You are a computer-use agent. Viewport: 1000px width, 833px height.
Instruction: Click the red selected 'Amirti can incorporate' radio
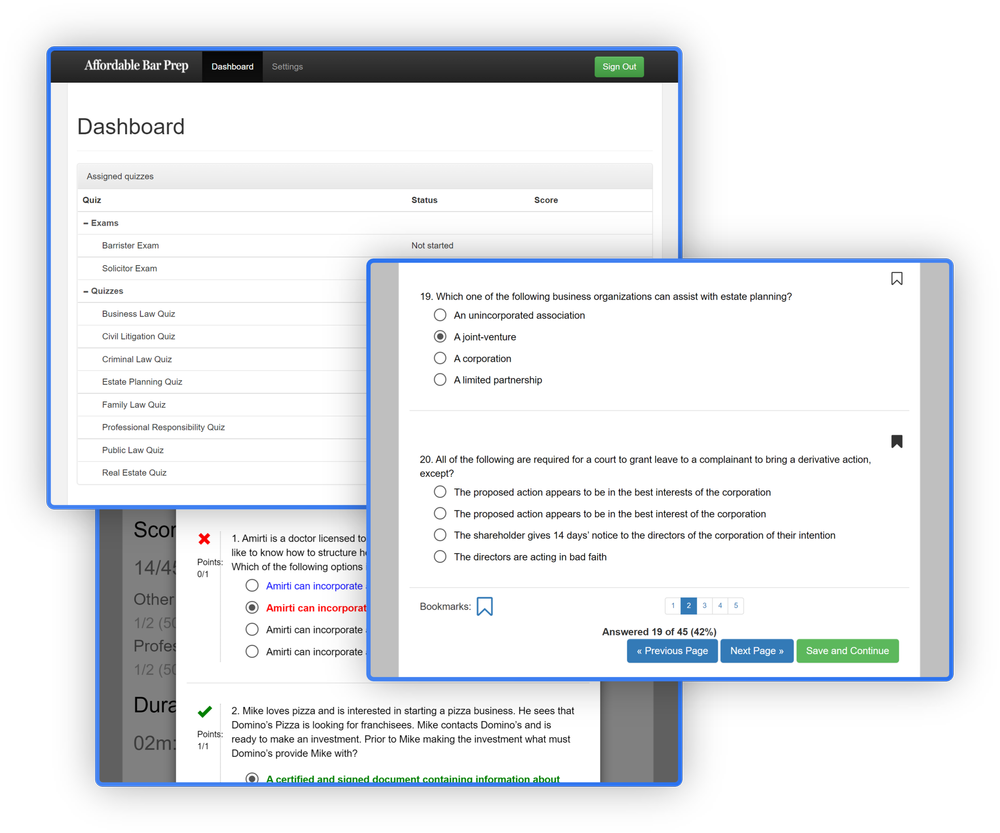[x=252, y=607]
